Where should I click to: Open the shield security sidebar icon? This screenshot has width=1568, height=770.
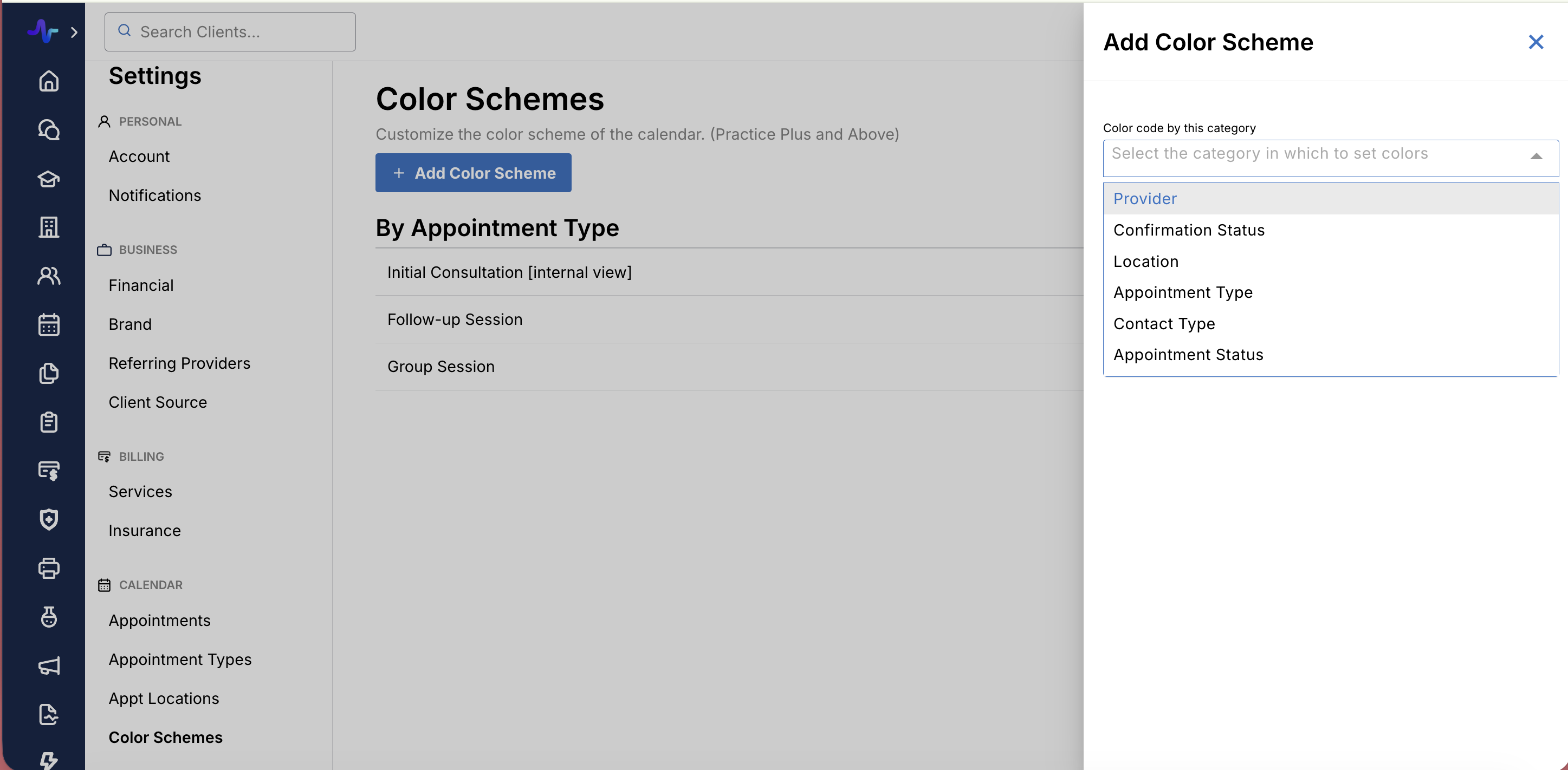click(49, 519)
